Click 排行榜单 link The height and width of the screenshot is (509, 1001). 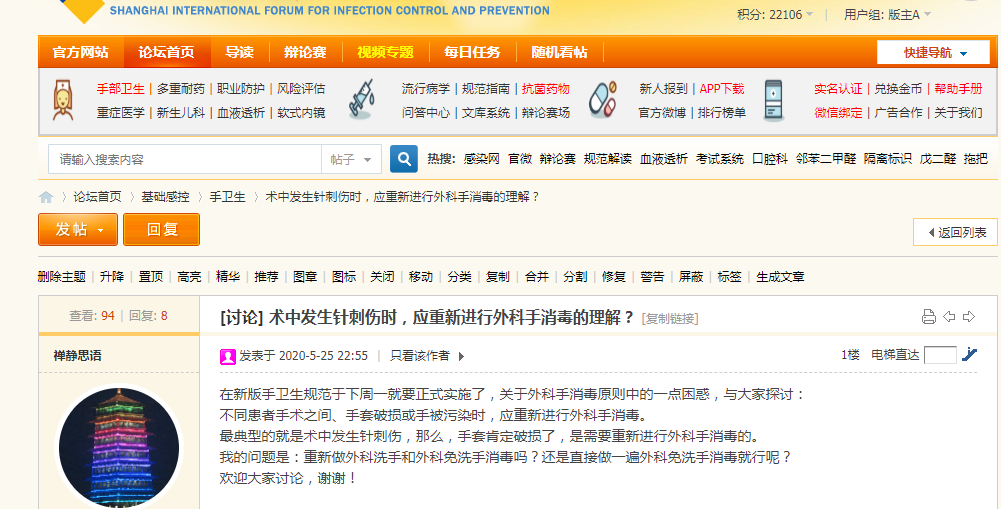(x=721, y=113)
